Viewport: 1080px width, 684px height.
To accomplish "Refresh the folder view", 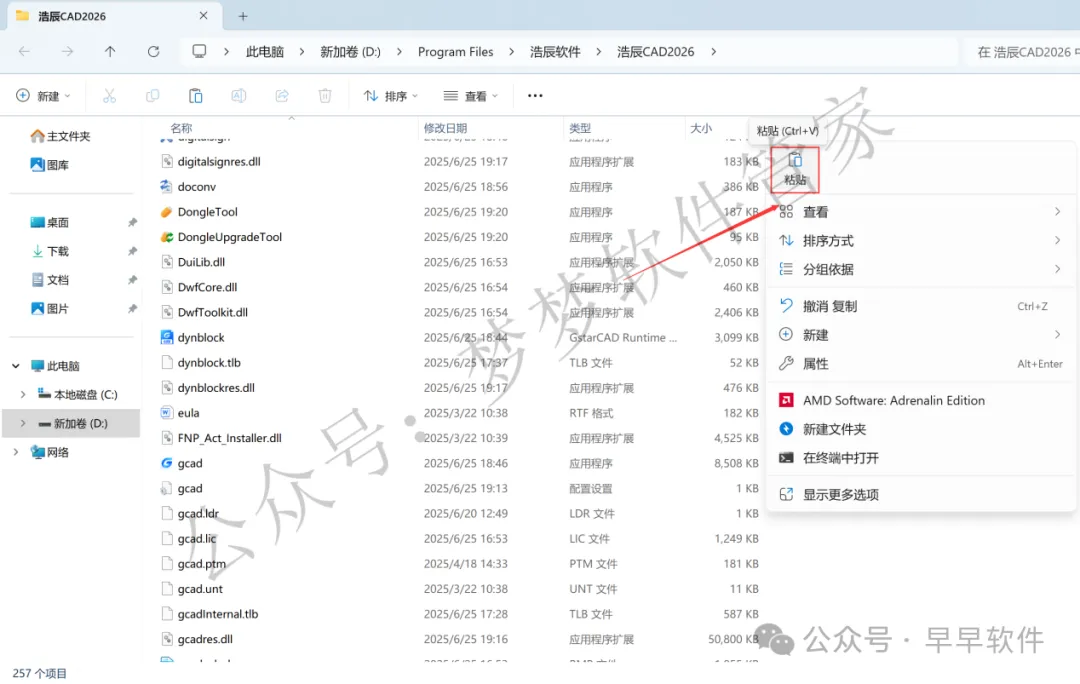I will pos(154,52).
